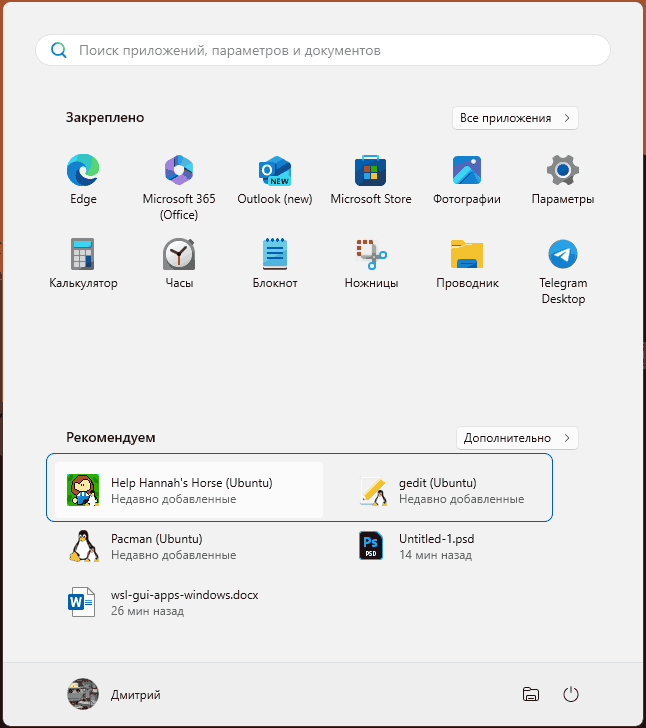
Task: Click the 'Рекомендуем' heading
Action: click(111, 437)
